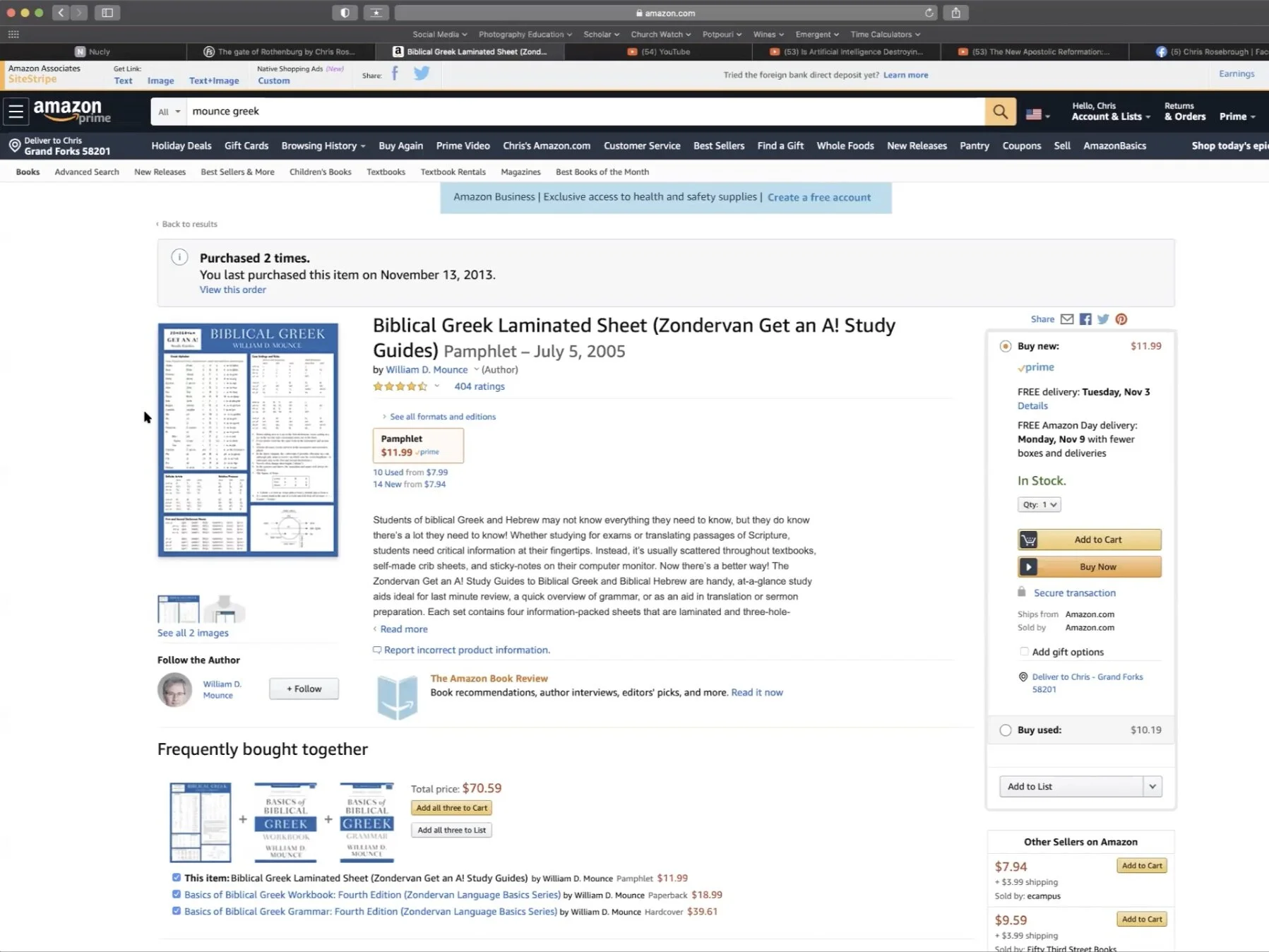Open Textbooks in the Books submenu
Image resolution: width=1269 pixels, height=952 pixels.
(386, 172)
